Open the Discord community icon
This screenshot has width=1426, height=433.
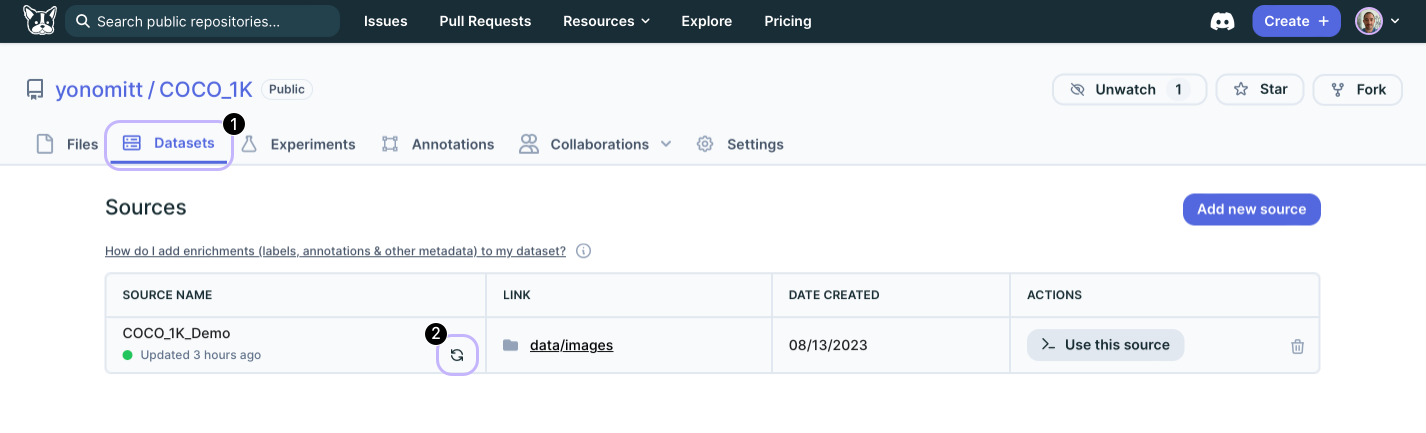click(1222, 21)
